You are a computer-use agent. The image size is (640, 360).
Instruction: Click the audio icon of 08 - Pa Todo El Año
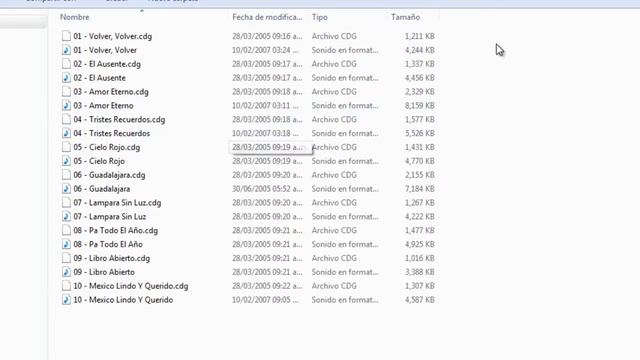tap(66, 244)
